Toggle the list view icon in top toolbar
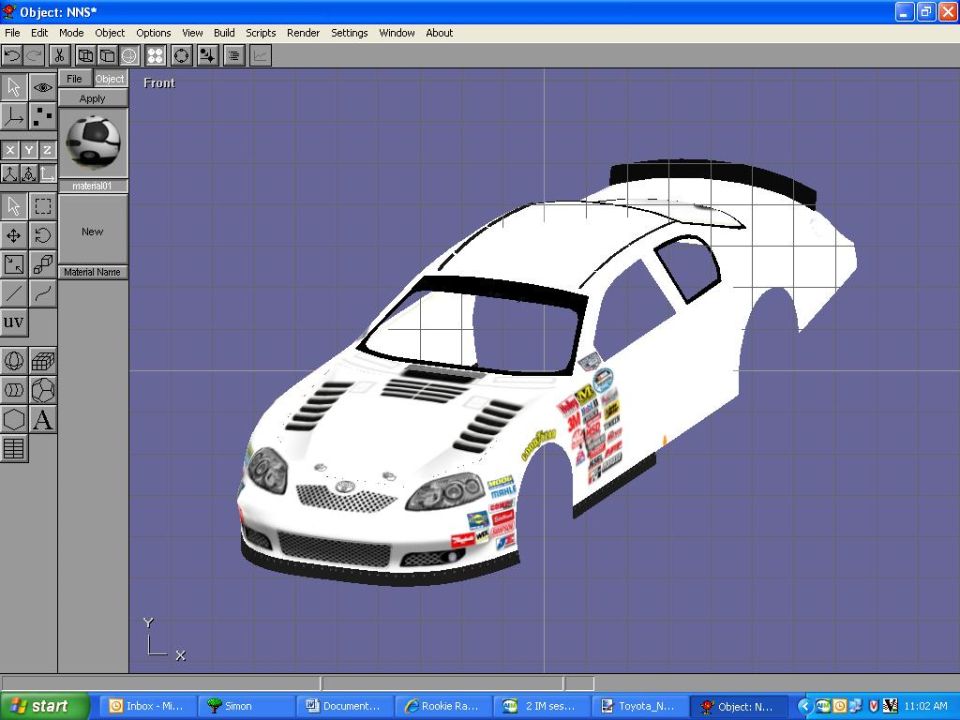The height and width of the screenshot is (720, 960). click(x=234, y=56)
